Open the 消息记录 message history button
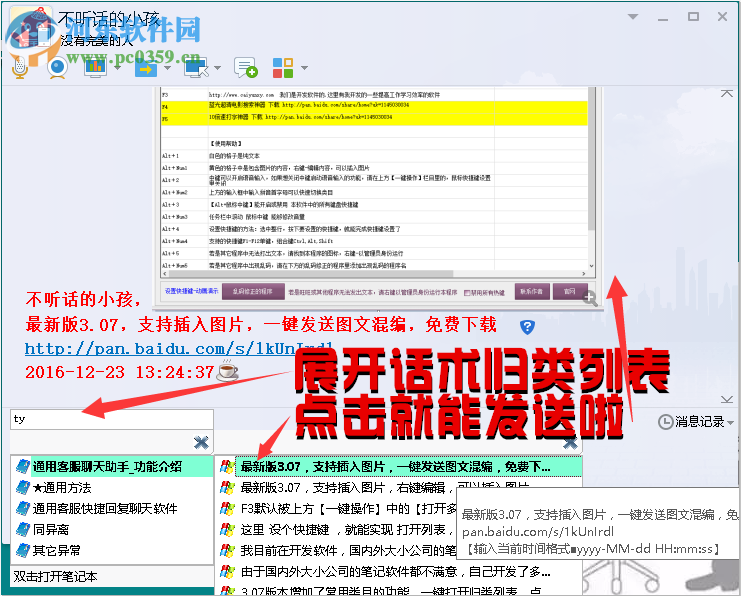Image resolution: width=741 pixels, height=596 pixels. click(691, 422)
